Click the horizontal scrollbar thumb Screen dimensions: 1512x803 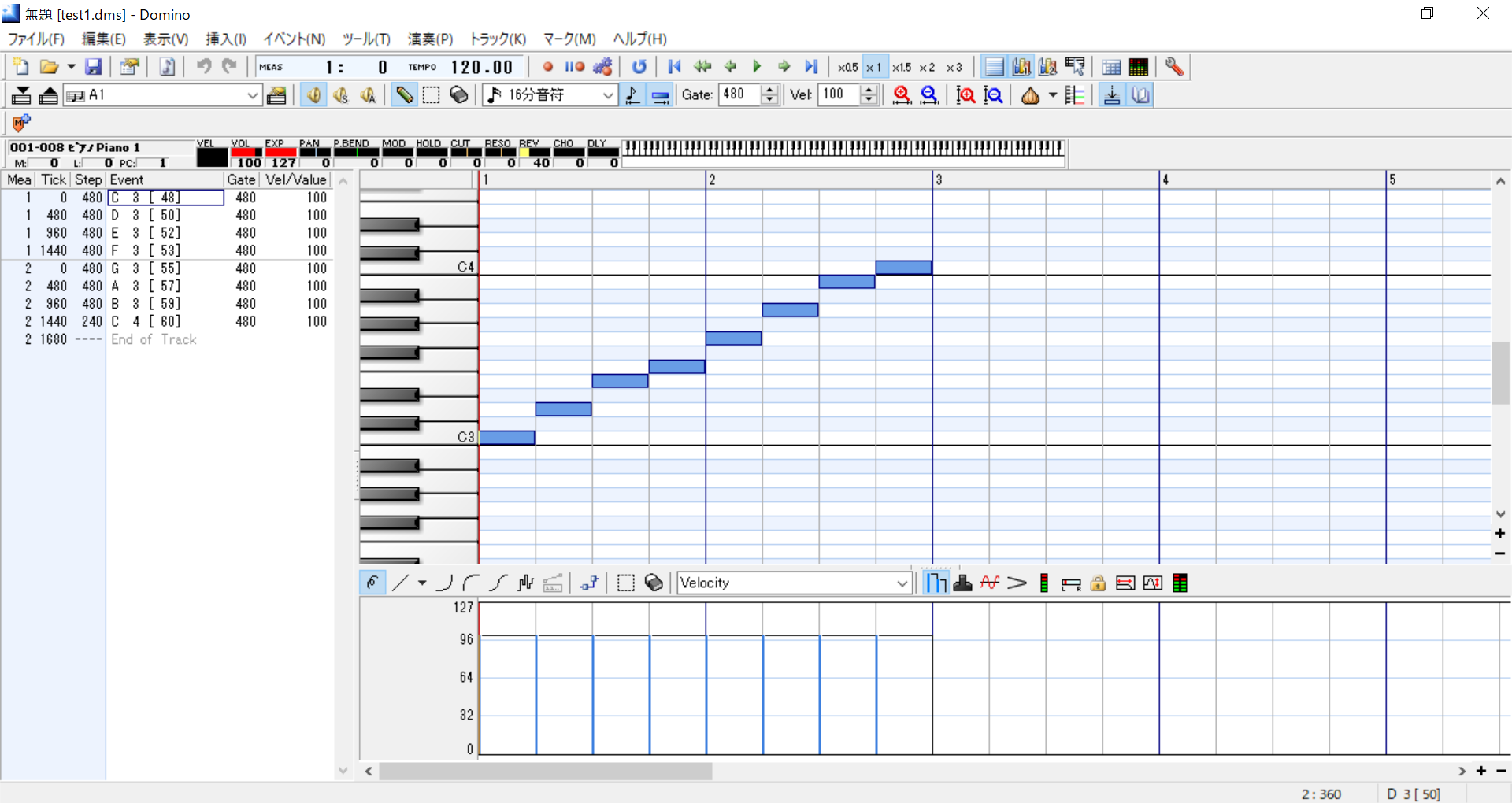click(x=545, y=772)
